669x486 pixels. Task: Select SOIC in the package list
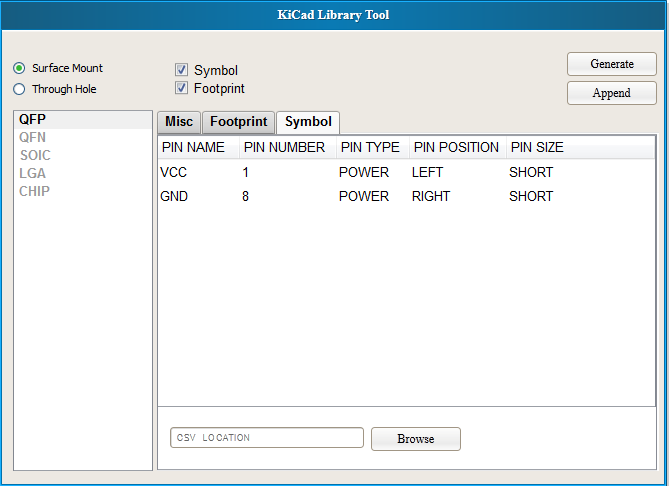[83, 155]
